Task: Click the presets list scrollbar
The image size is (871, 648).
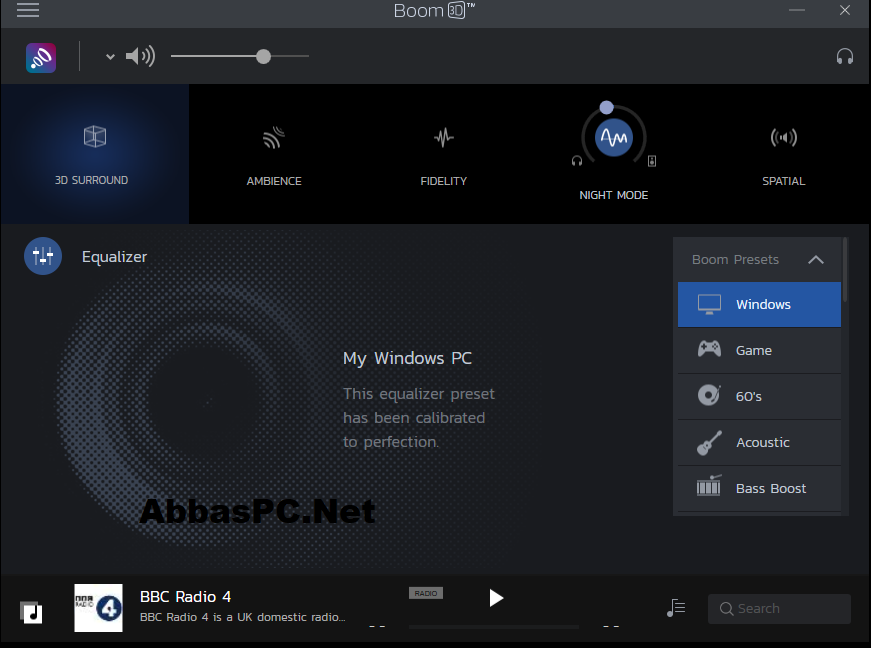Action: coord(845,270)
